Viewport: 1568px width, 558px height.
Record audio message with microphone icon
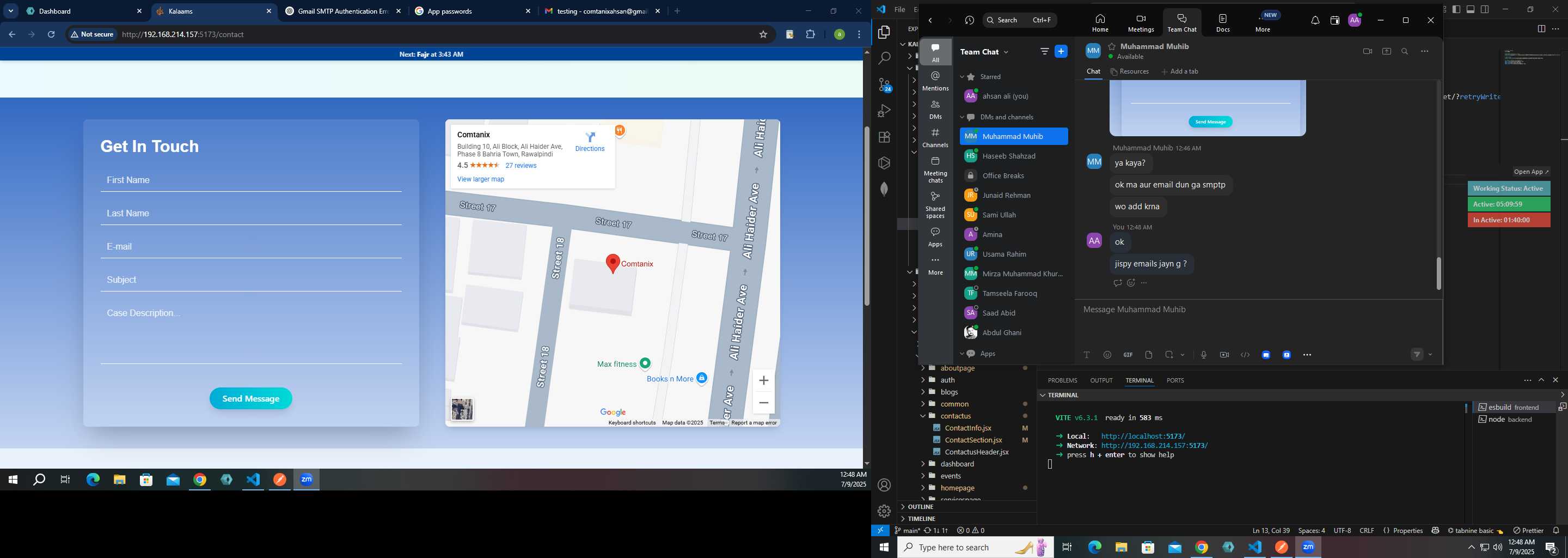(1203, 355)
